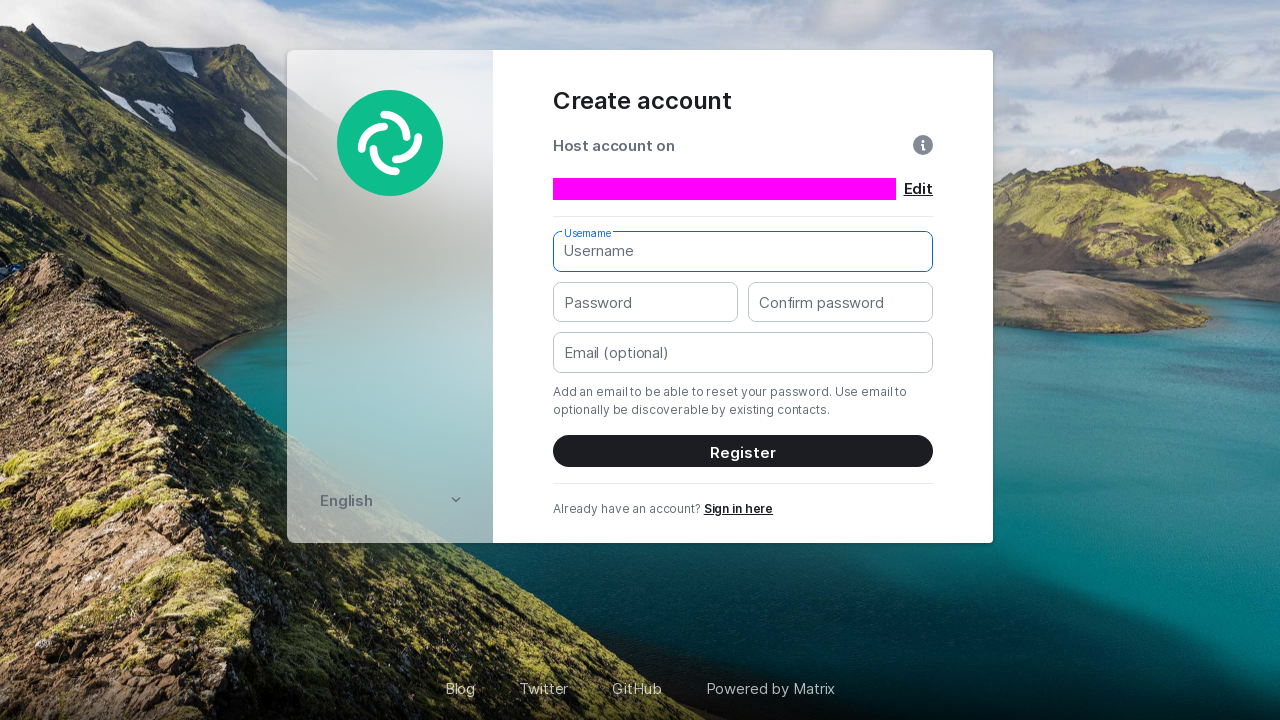Edit the homeserver address
This screenshot has width=1280, height=720.
pyautogui.click(x=918, y=189)
